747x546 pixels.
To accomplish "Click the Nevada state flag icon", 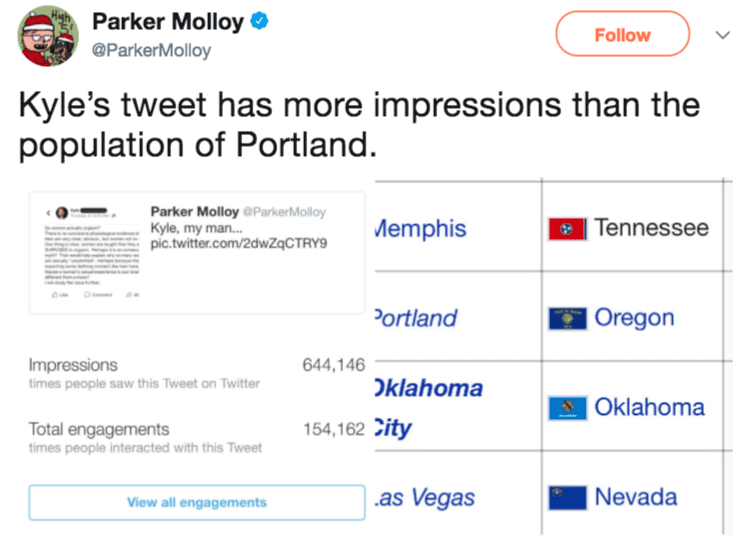I will click(x=567, y=498).
